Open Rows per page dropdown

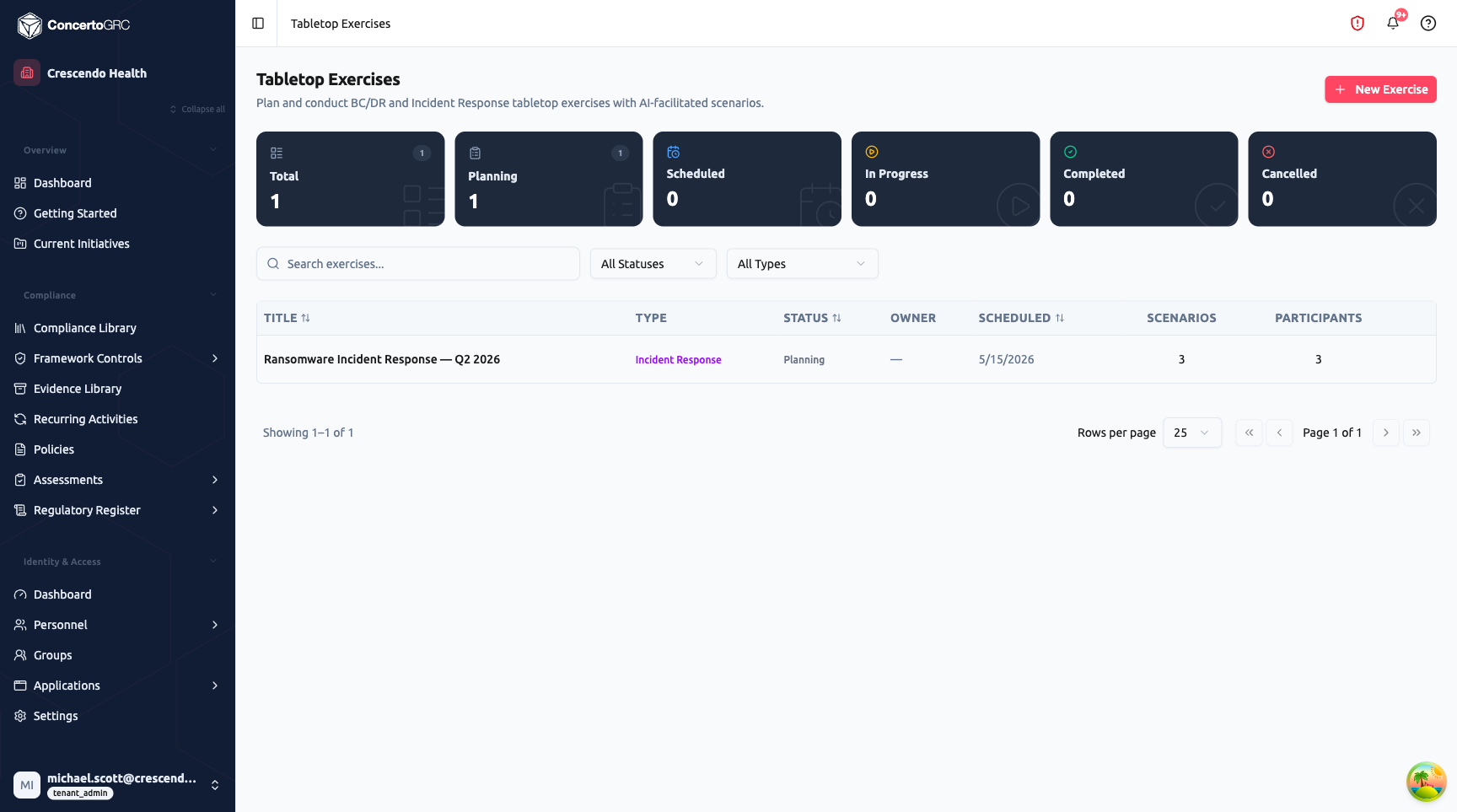coord(1191,433)
